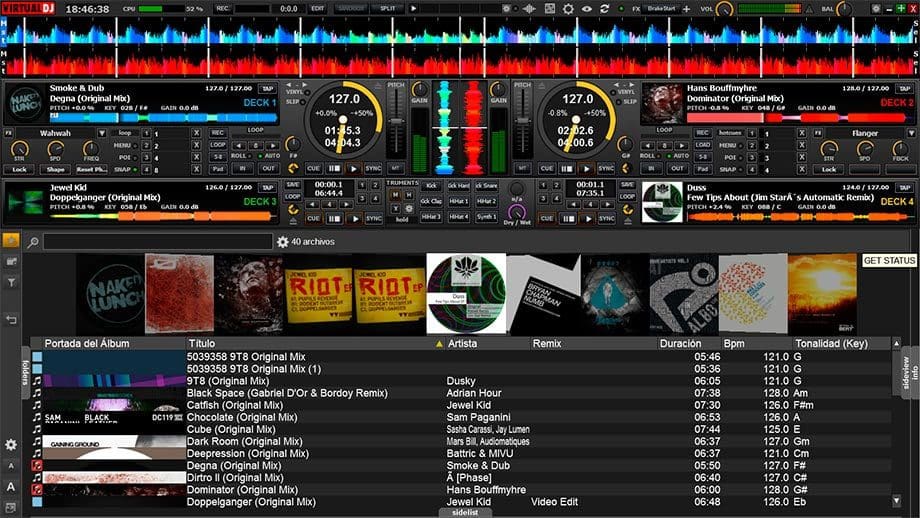Click the Kick sampler pad
Screen dimensions: 920x518
[x=431, y=186]
